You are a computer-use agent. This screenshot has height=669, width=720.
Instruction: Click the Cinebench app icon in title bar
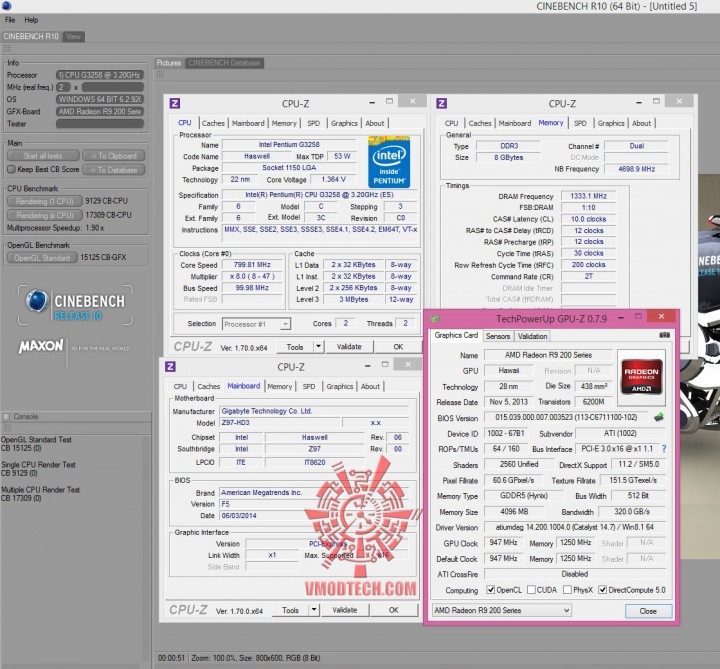[x=6, y=6]
